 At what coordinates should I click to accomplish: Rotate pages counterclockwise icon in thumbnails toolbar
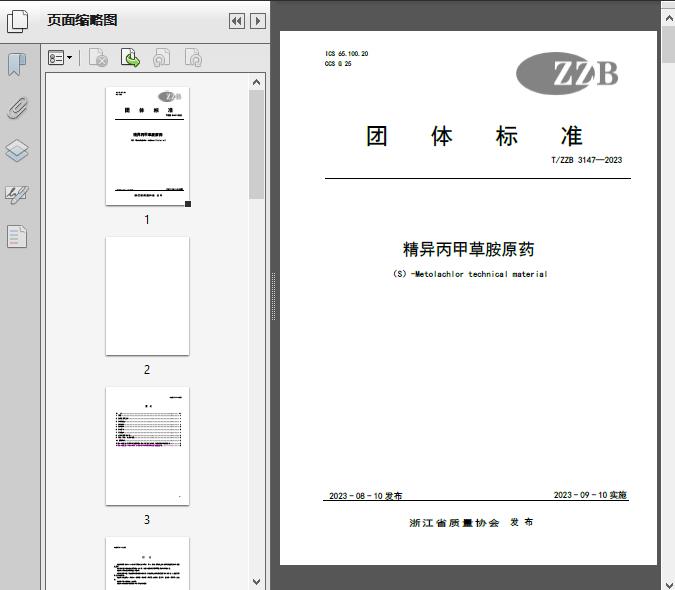[161, 59]
